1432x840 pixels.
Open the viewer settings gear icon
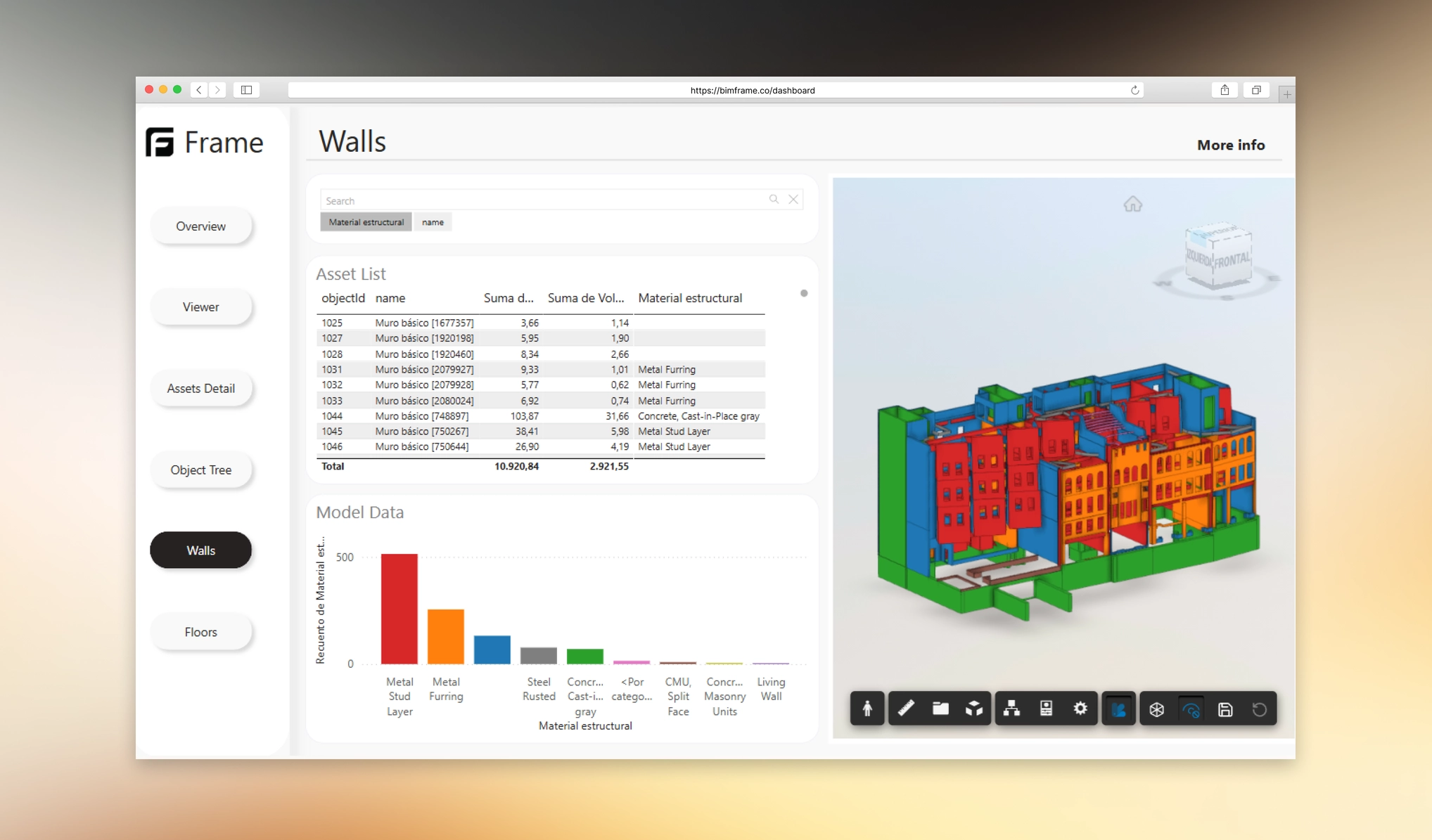(x=1081, y=709)
